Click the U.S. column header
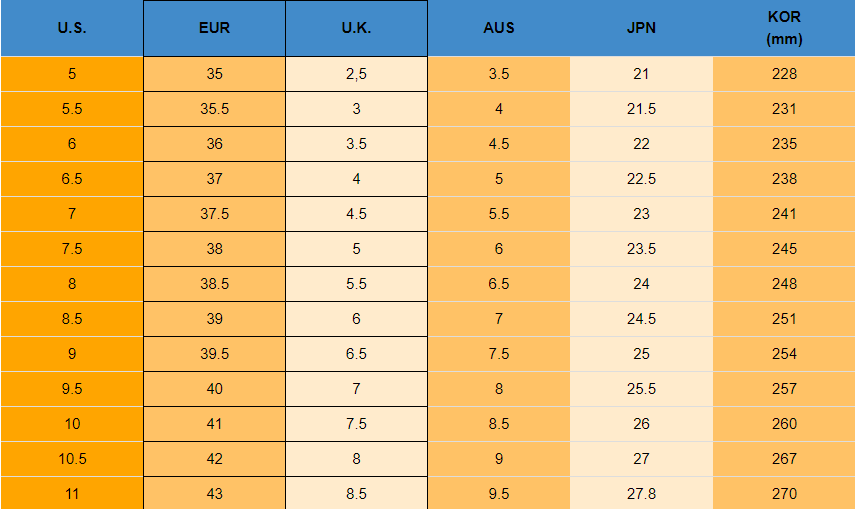This screenshot has width=855, height=509. [72, 28]
